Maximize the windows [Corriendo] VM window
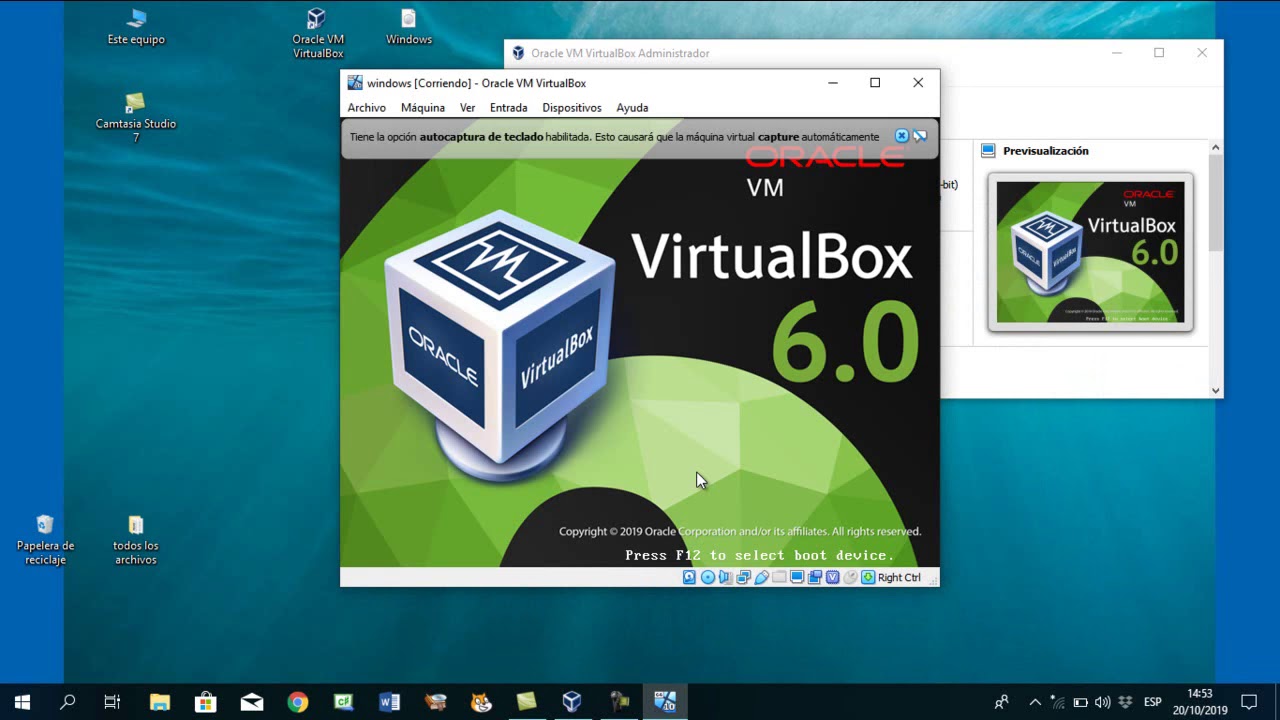1280x720 pixels. (x=875, y=83)
